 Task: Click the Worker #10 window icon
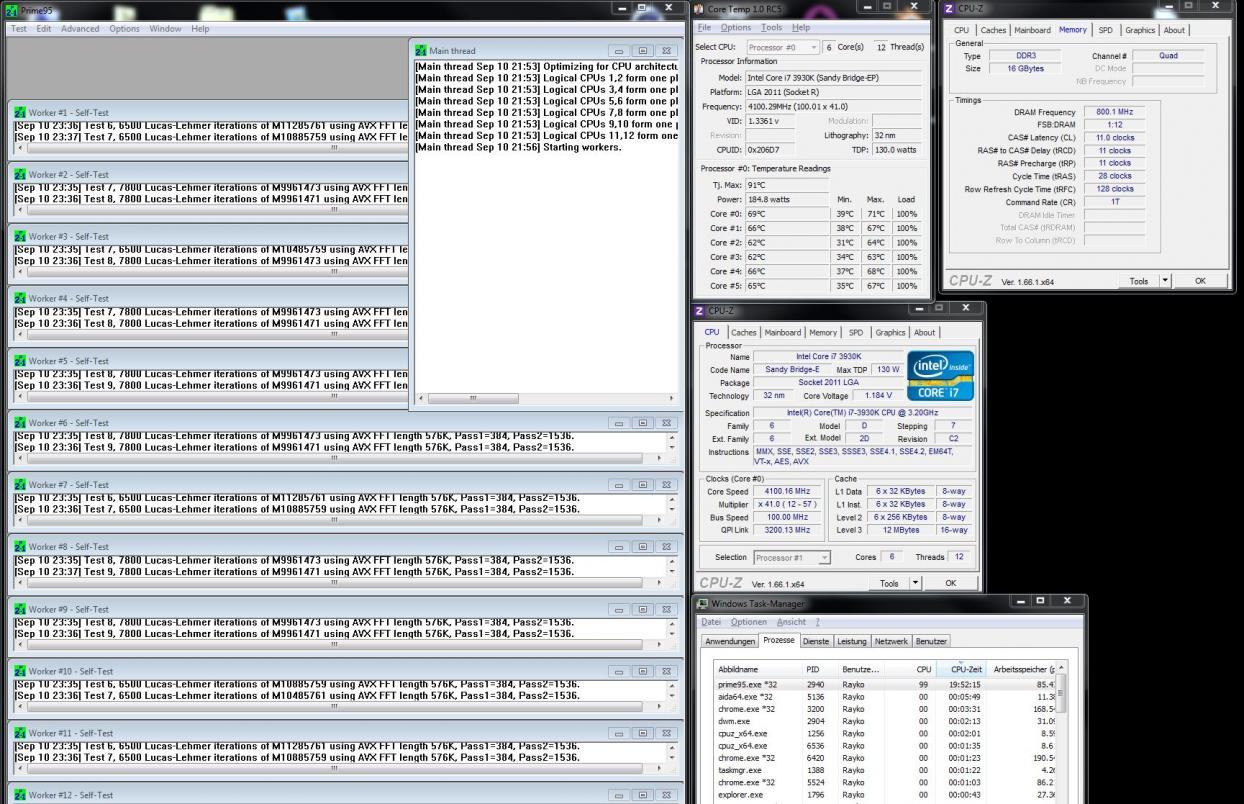click(x=19, y=670)
